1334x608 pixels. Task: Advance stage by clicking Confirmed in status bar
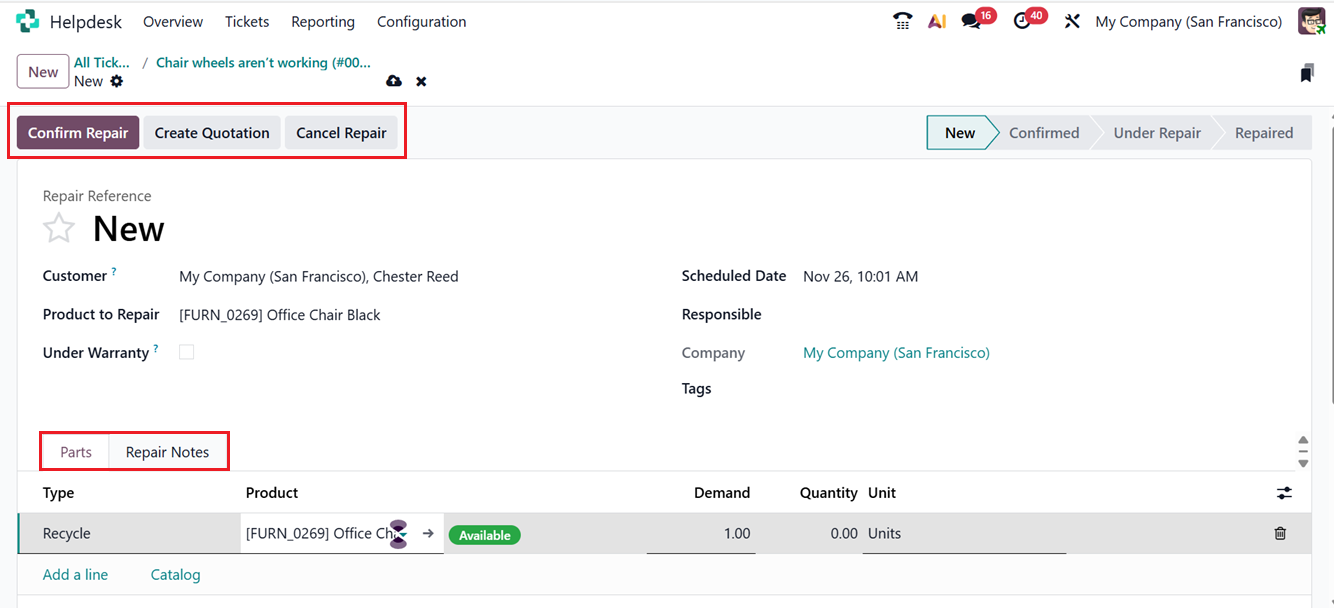1043,132
